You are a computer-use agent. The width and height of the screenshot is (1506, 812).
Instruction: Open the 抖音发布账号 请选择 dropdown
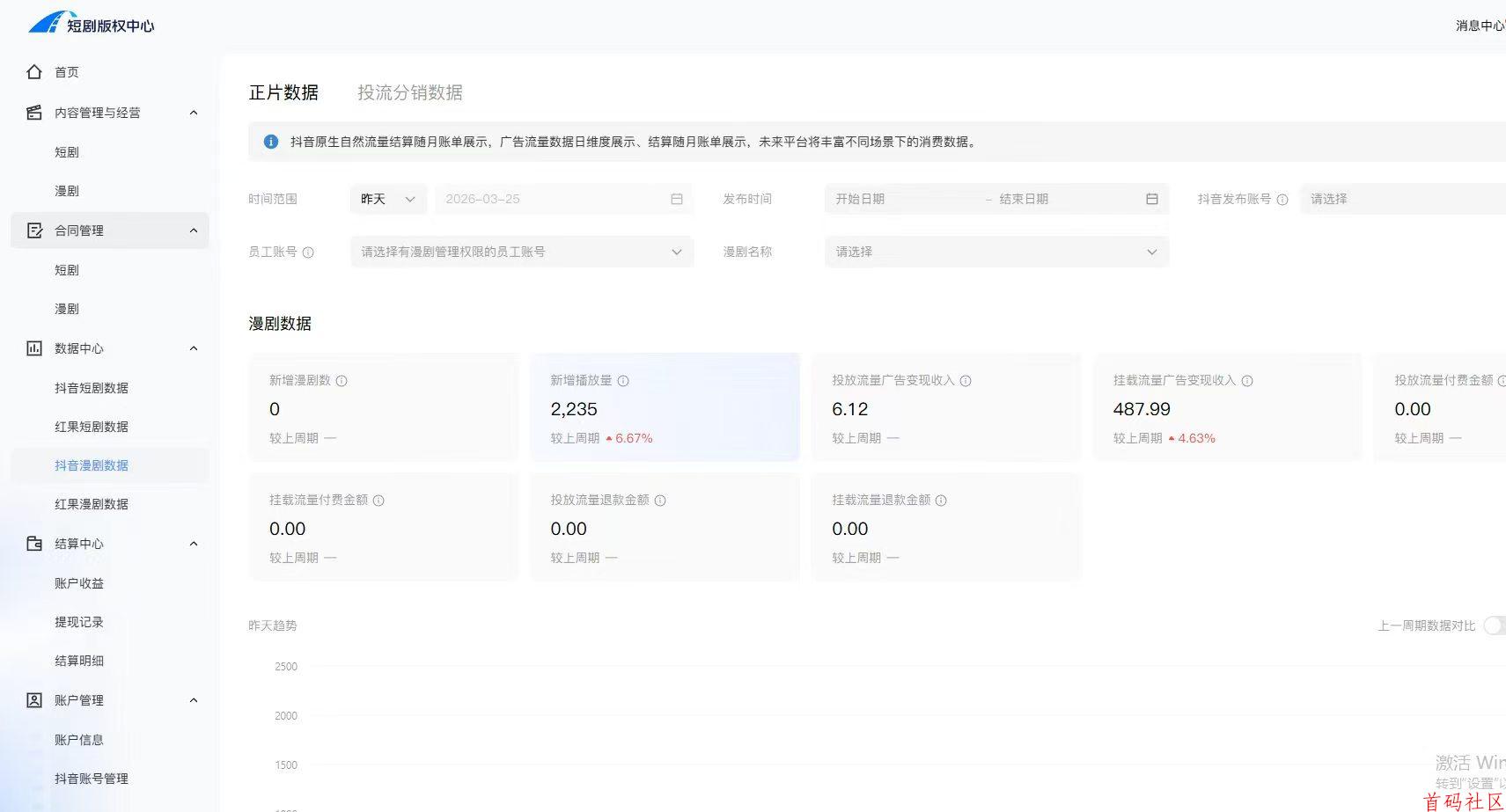1403,200
